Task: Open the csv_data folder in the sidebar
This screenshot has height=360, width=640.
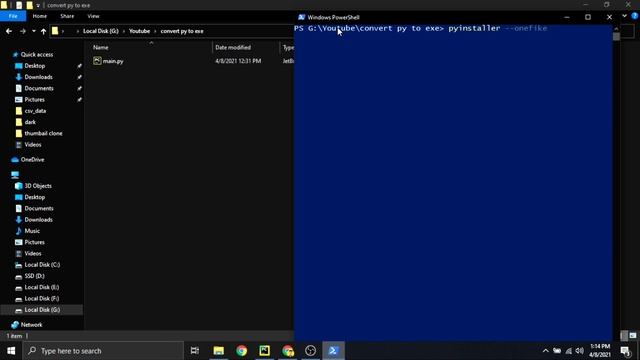Action: pos(35,111)
